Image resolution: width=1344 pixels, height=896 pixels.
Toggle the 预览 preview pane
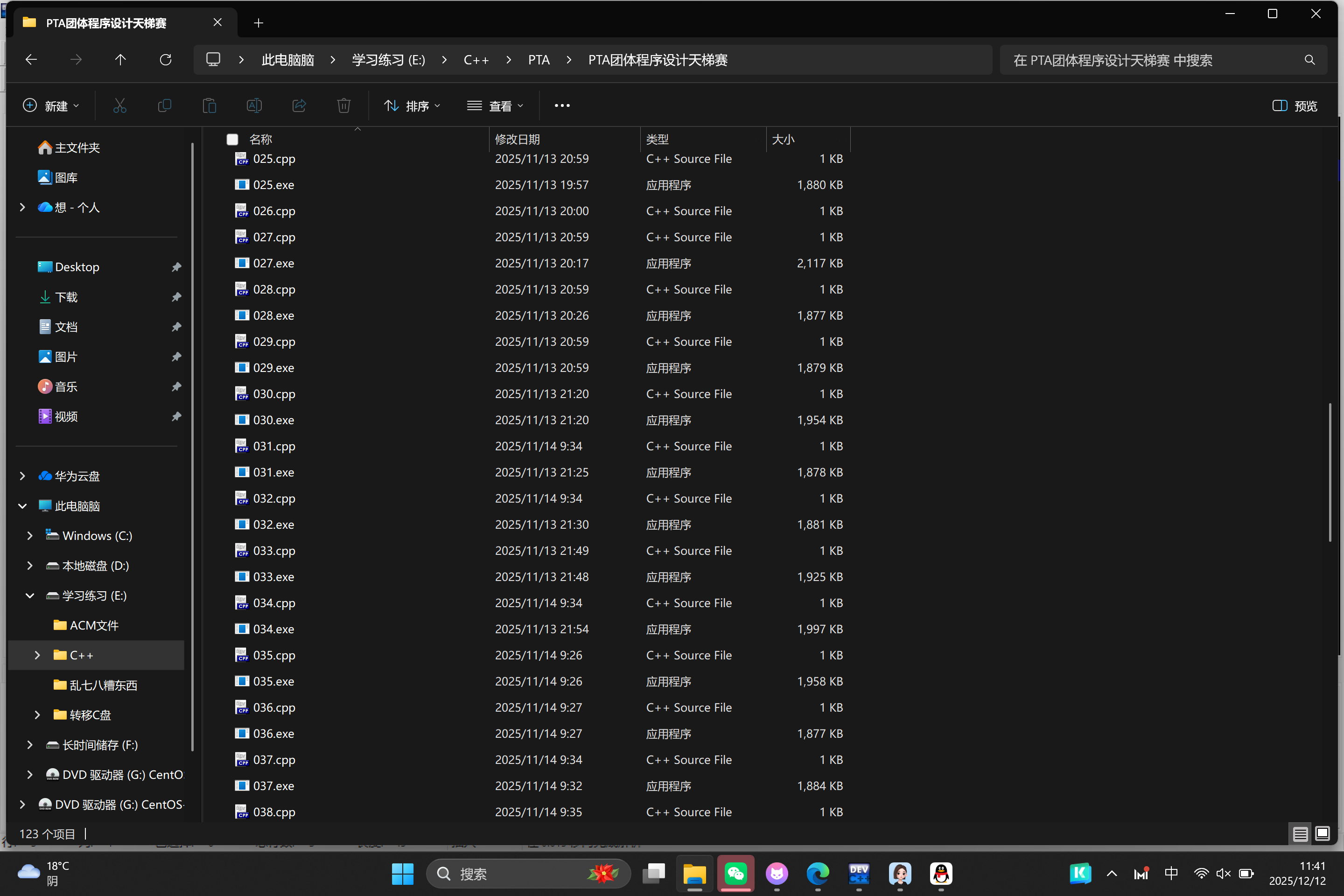[x=1294, y=106]
